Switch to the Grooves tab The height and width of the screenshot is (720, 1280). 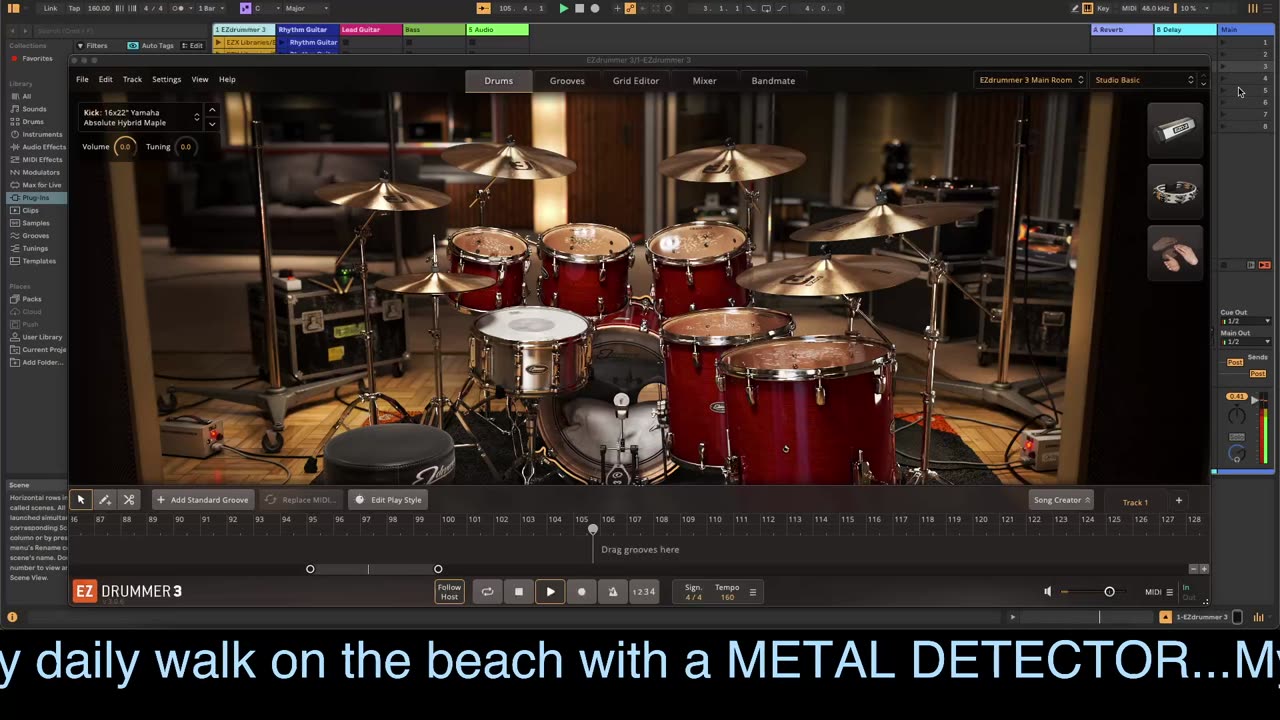(567, 80)
